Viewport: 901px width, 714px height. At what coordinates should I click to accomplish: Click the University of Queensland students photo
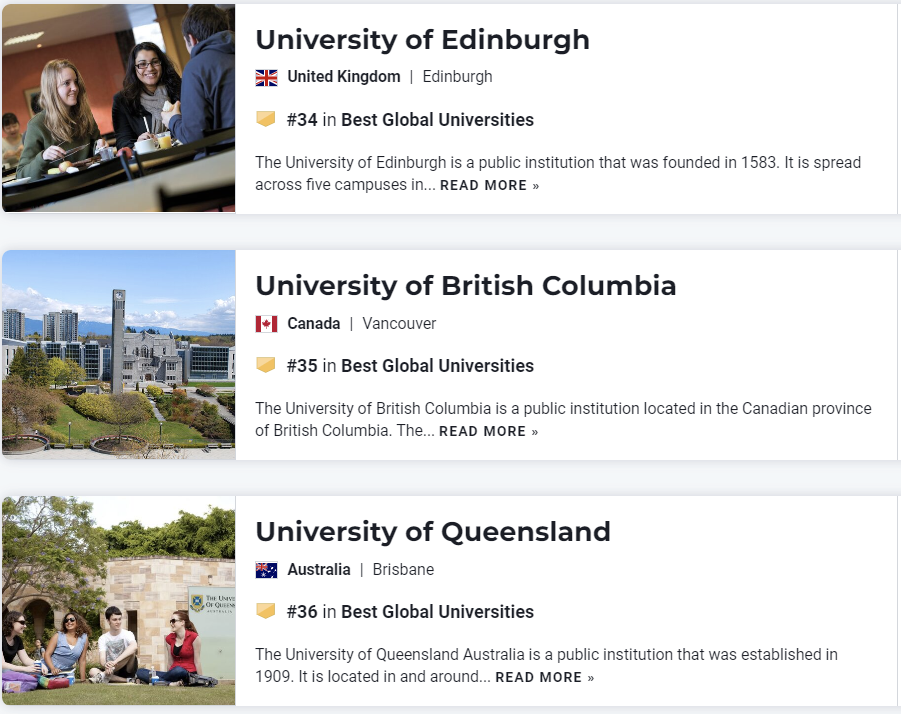pos(118,599)
